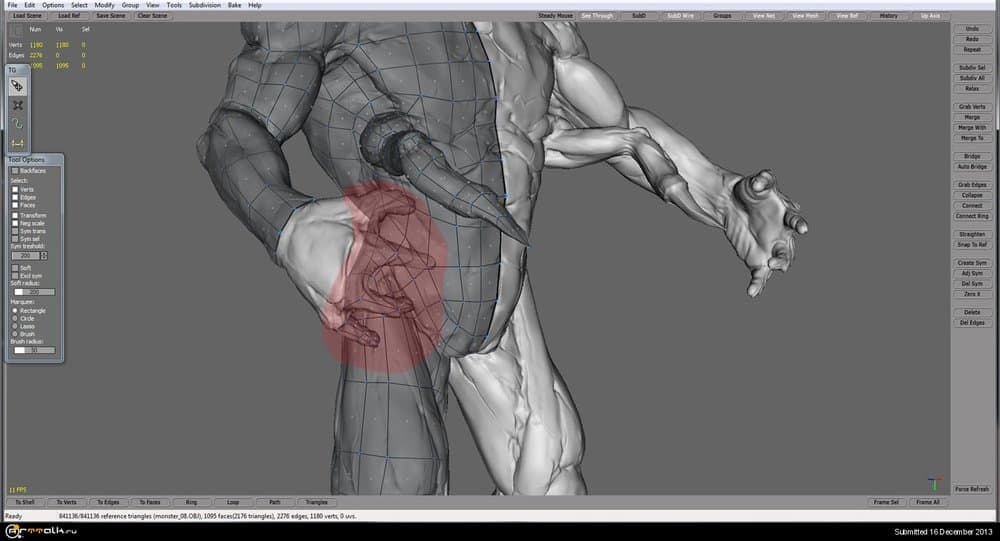Image resolution: width=1000 pixels, height=541 pixels.
Task: Click the Load Ref button
Action: (69, 15)
